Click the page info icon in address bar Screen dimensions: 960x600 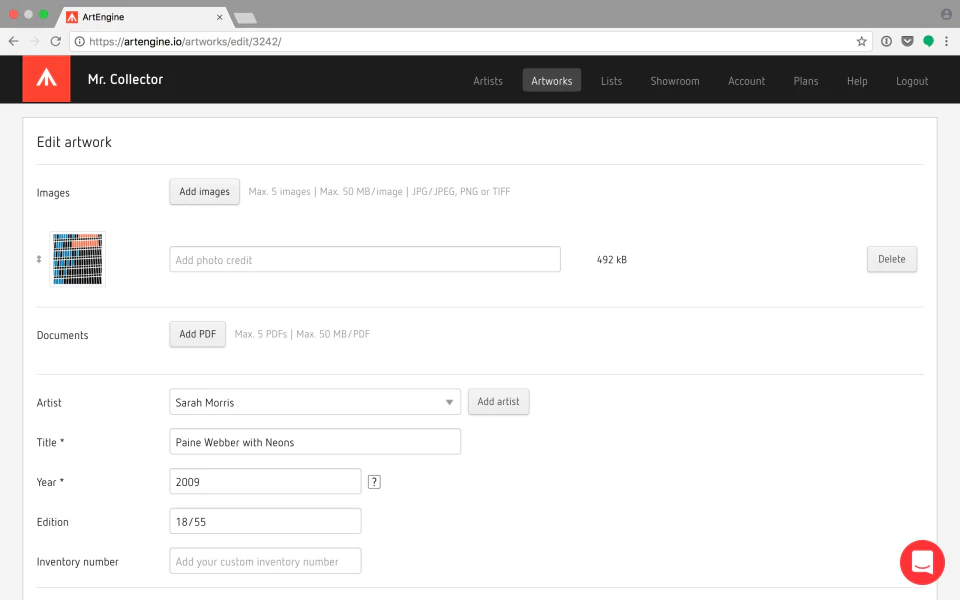(x=886, y=41)
